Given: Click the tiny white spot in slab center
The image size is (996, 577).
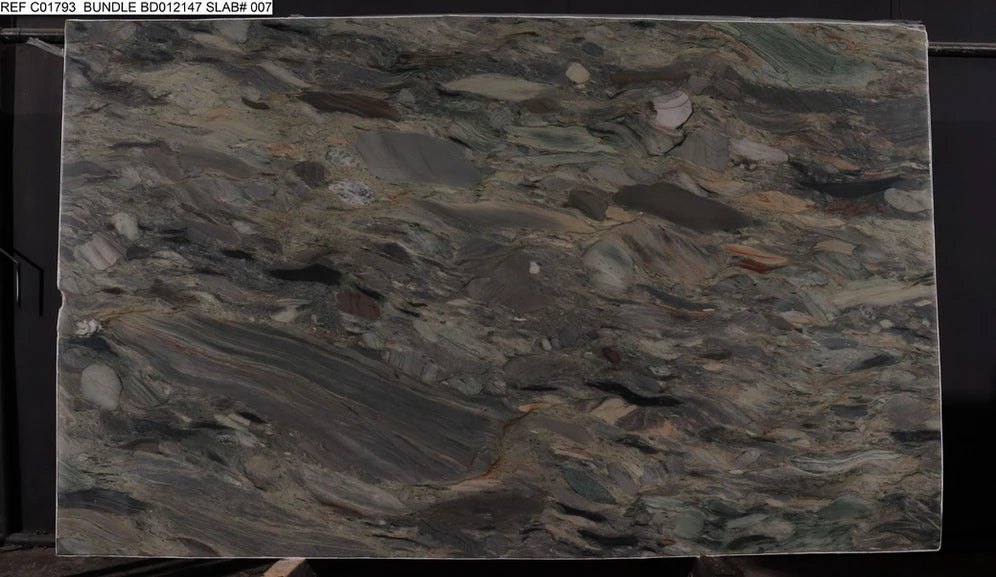Looking at the screenshot, I should coord(534,268).
